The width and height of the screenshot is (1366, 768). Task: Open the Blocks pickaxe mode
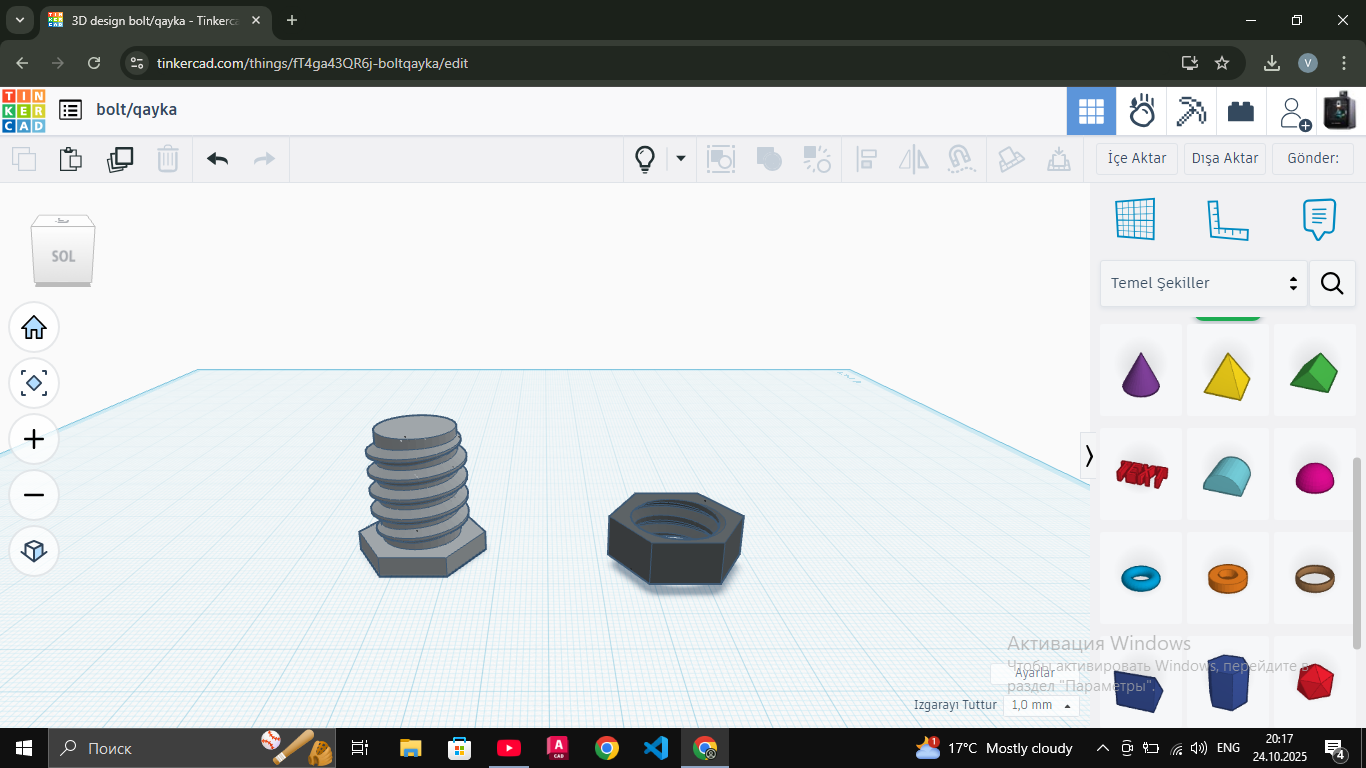tap(1191, 110)
